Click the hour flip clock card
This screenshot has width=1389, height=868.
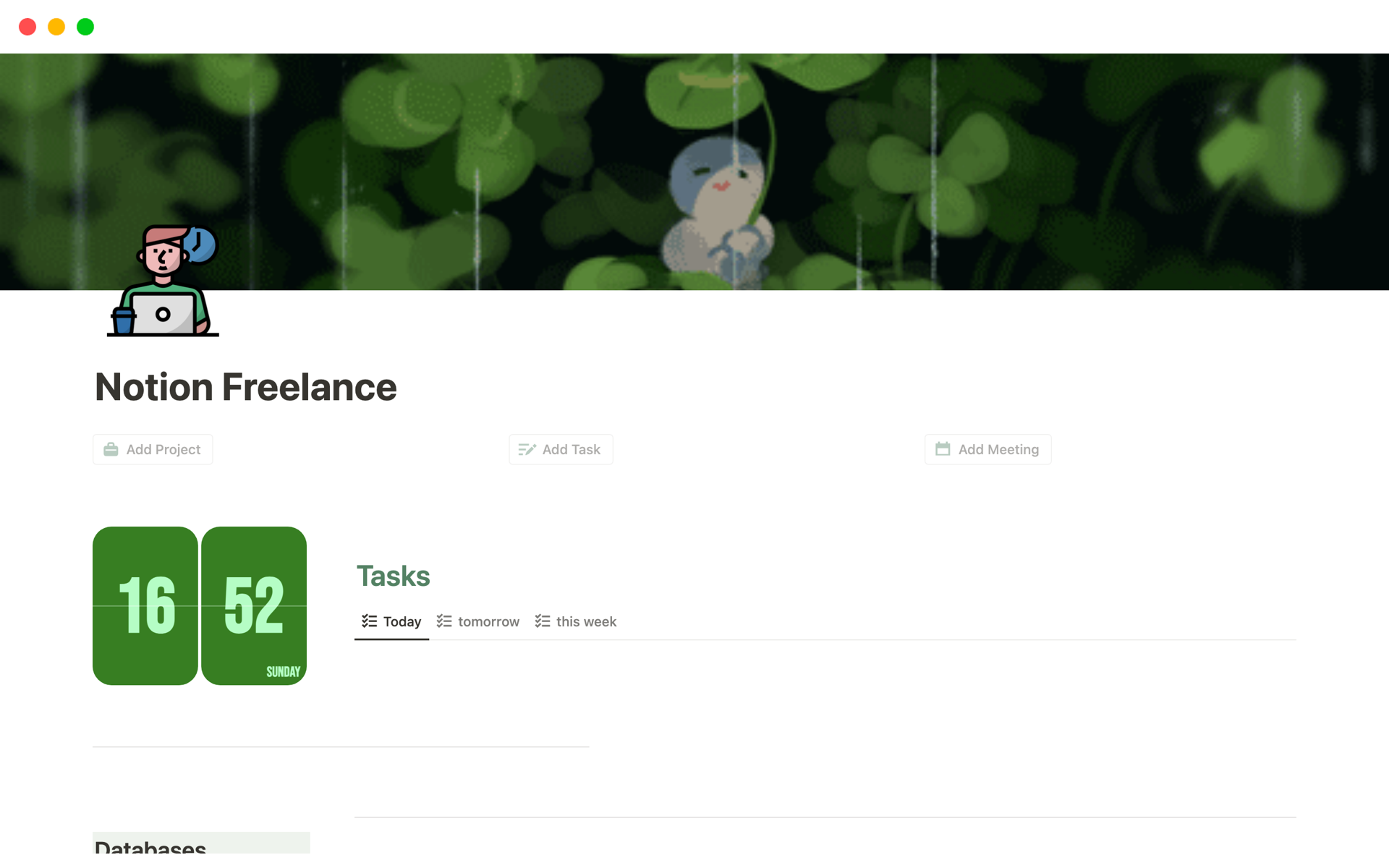pos(145,605)
